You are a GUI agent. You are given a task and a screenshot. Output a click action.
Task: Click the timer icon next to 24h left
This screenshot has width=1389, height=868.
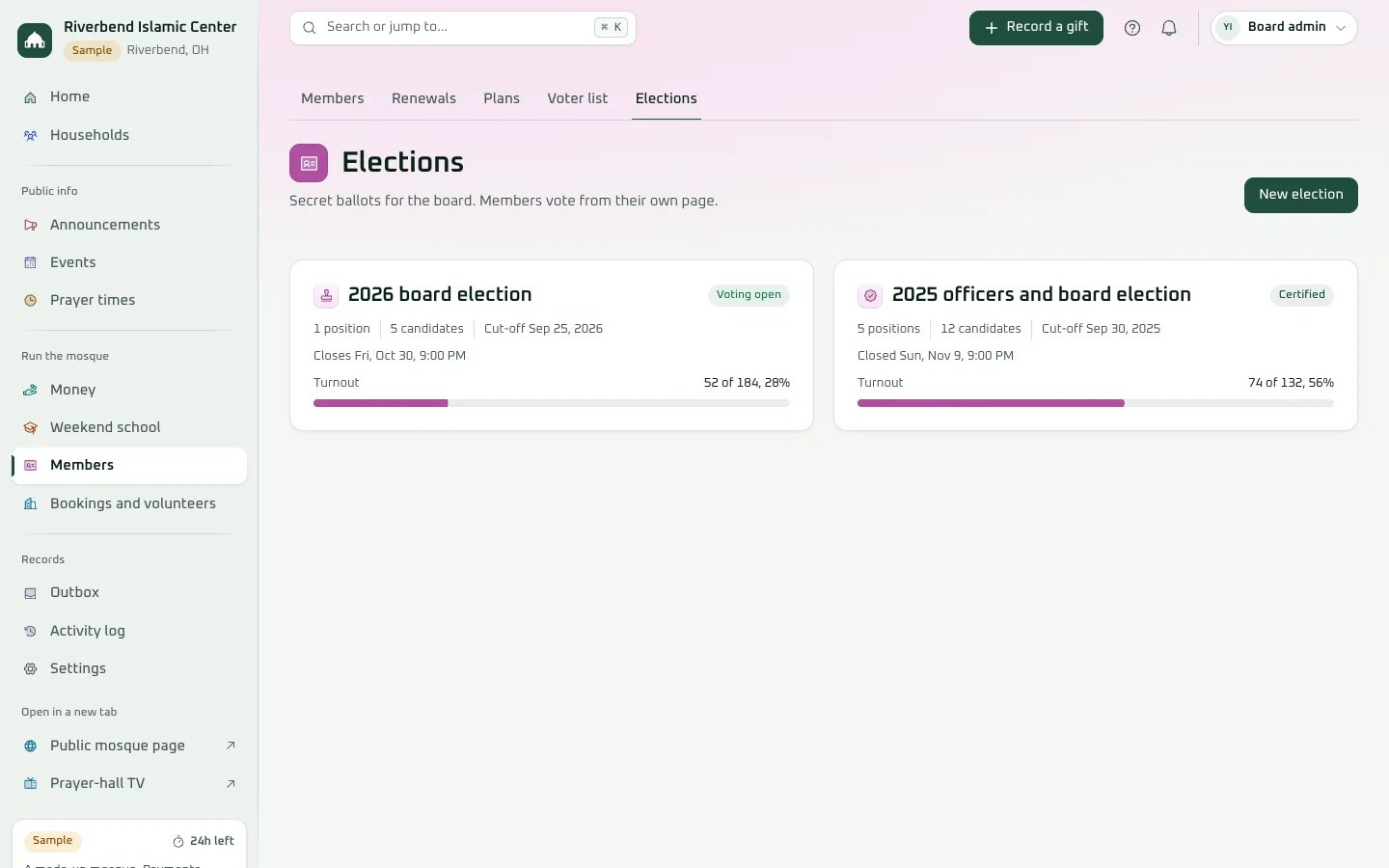point(178,842)
